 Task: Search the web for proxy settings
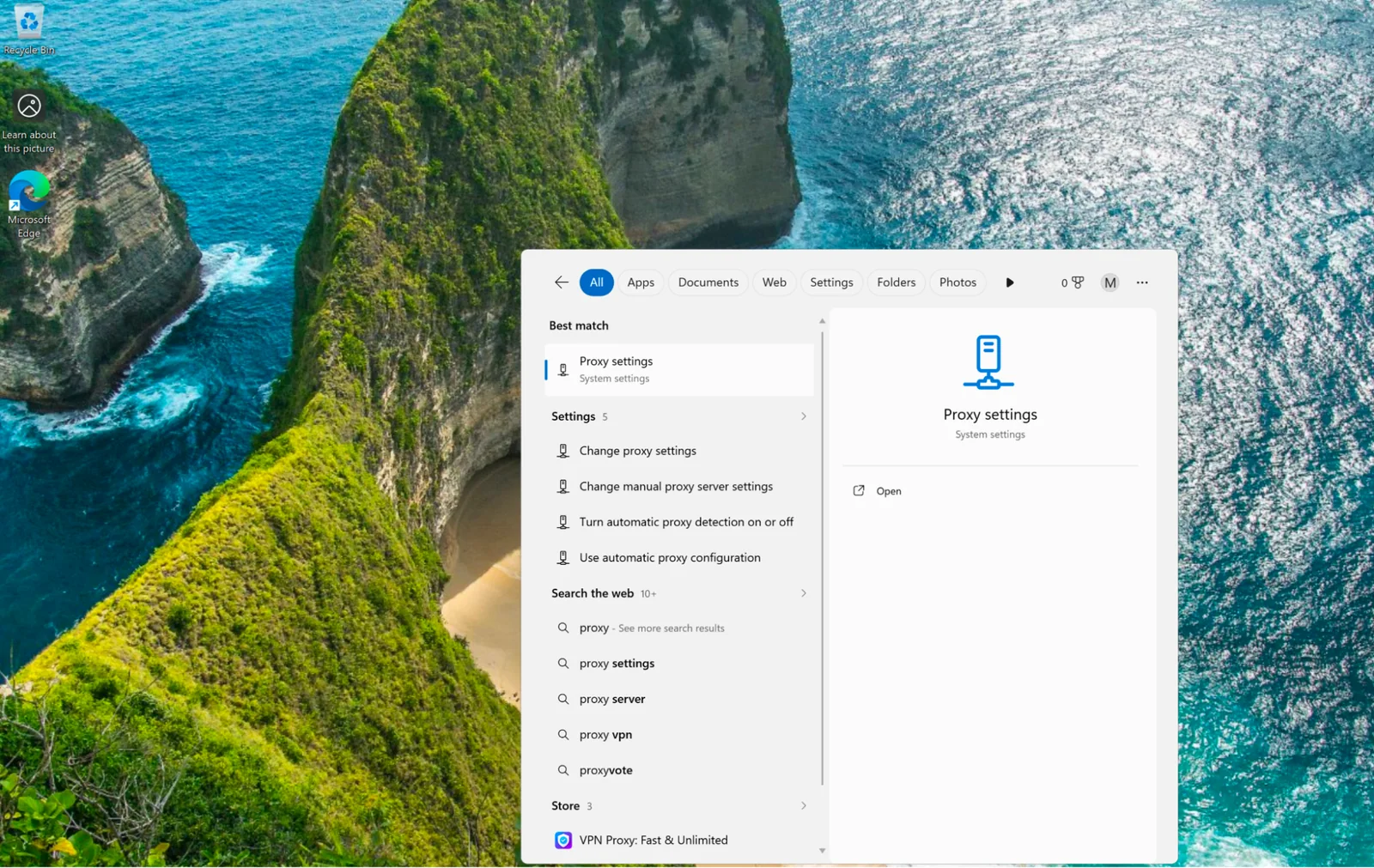click(679, 664)
